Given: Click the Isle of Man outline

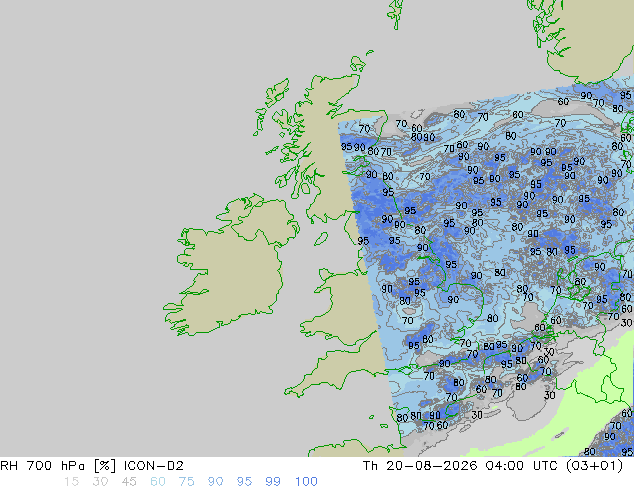Looking at the screenshot, I should pos(321,239).
